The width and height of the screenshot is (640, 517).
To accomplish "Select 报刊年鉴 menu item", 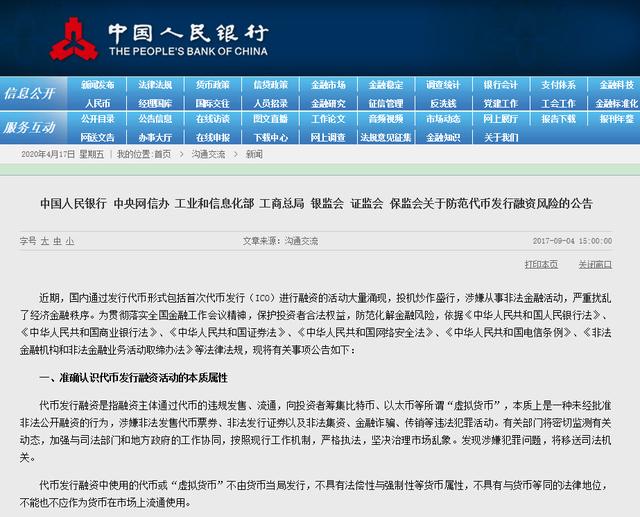I will tap(617, 119).
